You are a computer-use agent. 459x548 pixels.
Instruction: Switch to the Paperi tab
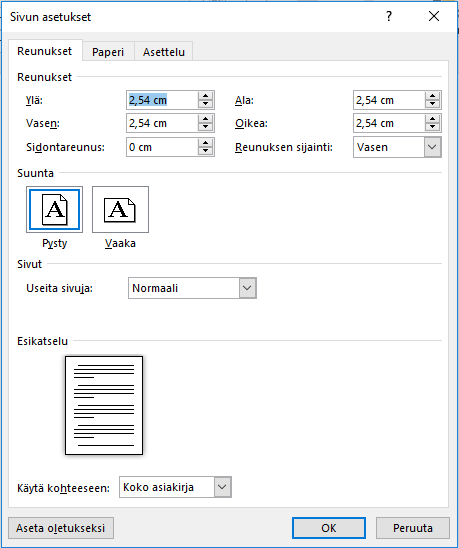108,52
